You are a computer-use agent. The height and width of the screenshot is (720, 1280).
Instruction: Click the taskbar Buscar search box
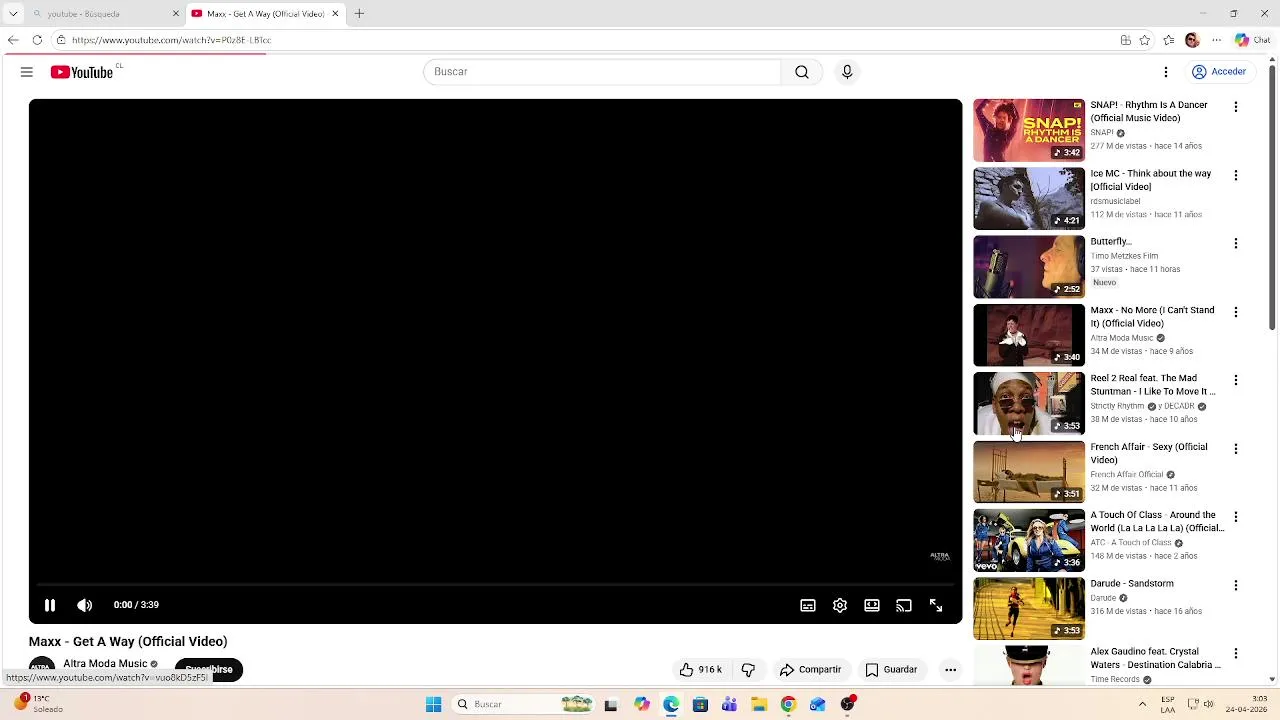[x=523, y=704]
